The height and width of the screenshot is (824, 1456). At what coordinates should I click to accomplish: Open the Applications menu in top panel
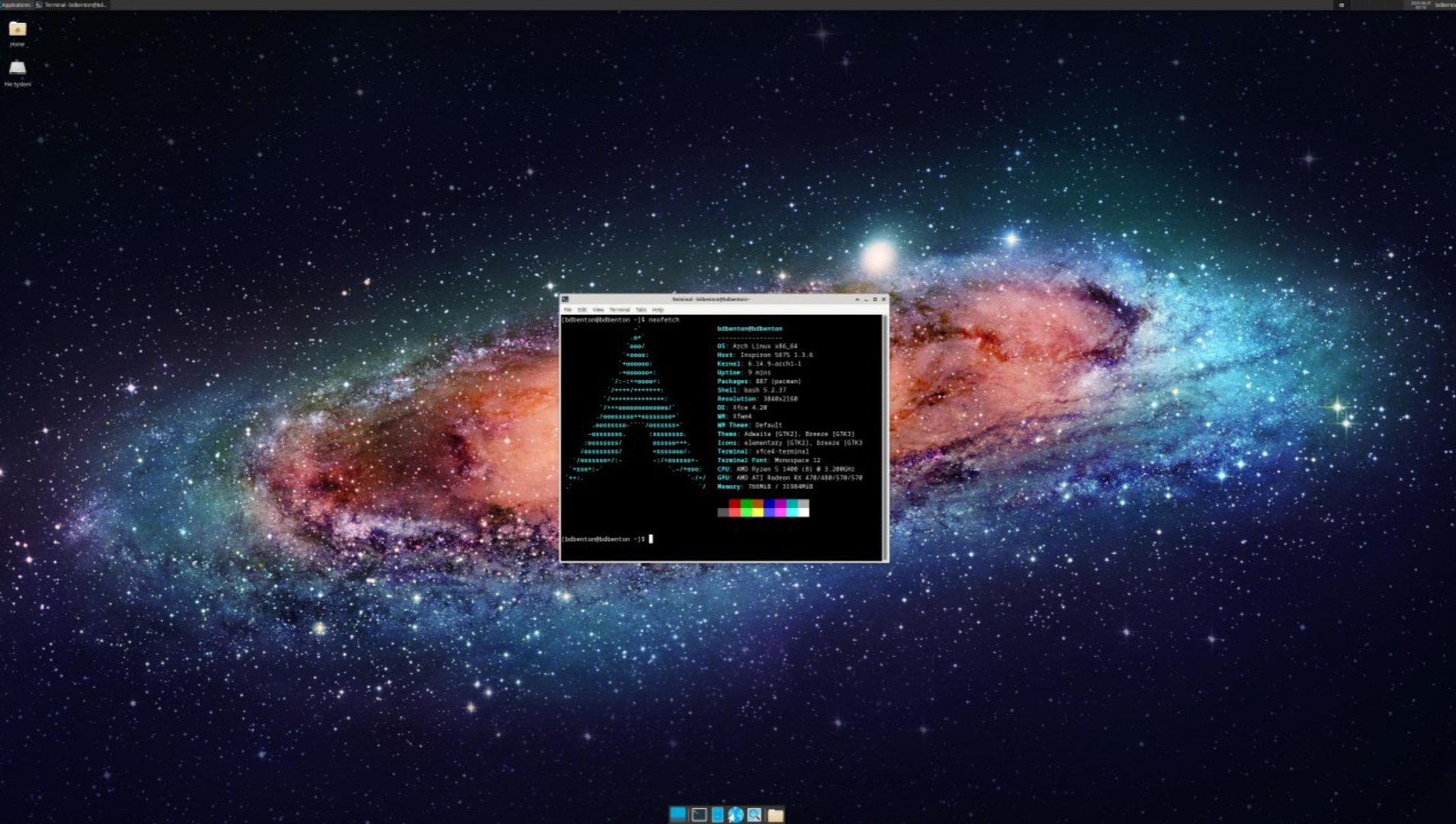(x=16, y=5)
